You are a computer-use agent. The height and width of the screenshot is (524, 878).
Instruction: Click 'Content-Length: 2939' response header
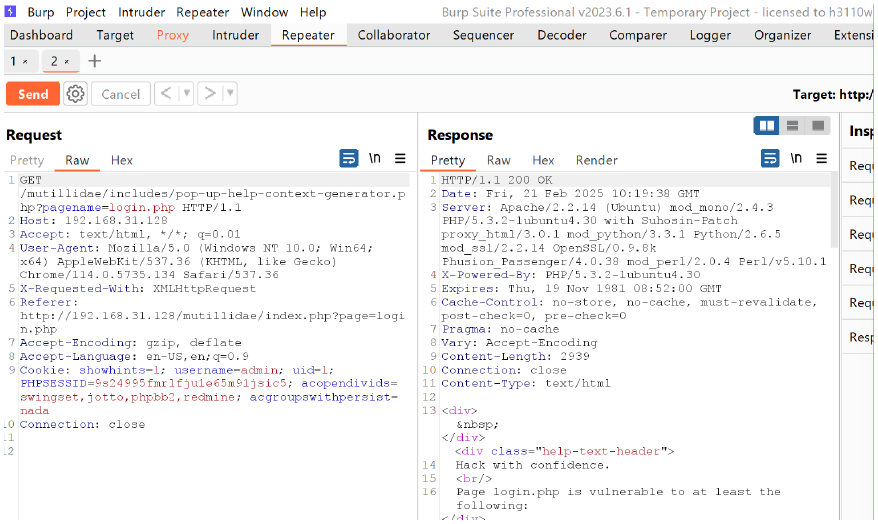[x=515, y=357]
